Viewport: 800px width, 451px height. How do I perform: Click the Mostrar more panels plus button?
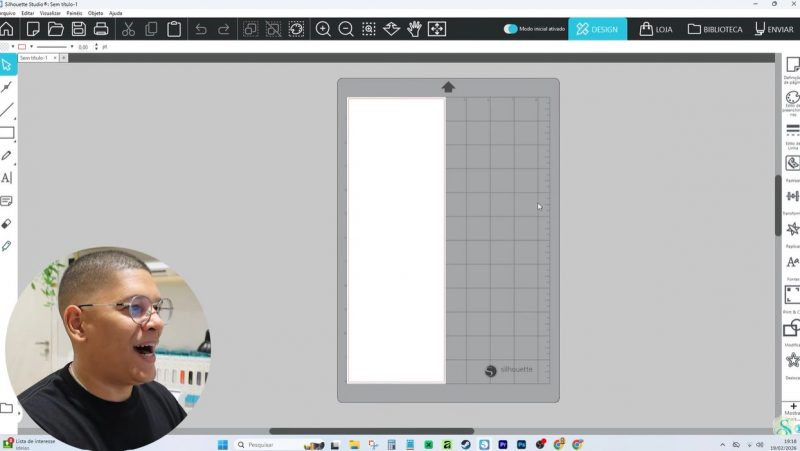click(793, 407)
